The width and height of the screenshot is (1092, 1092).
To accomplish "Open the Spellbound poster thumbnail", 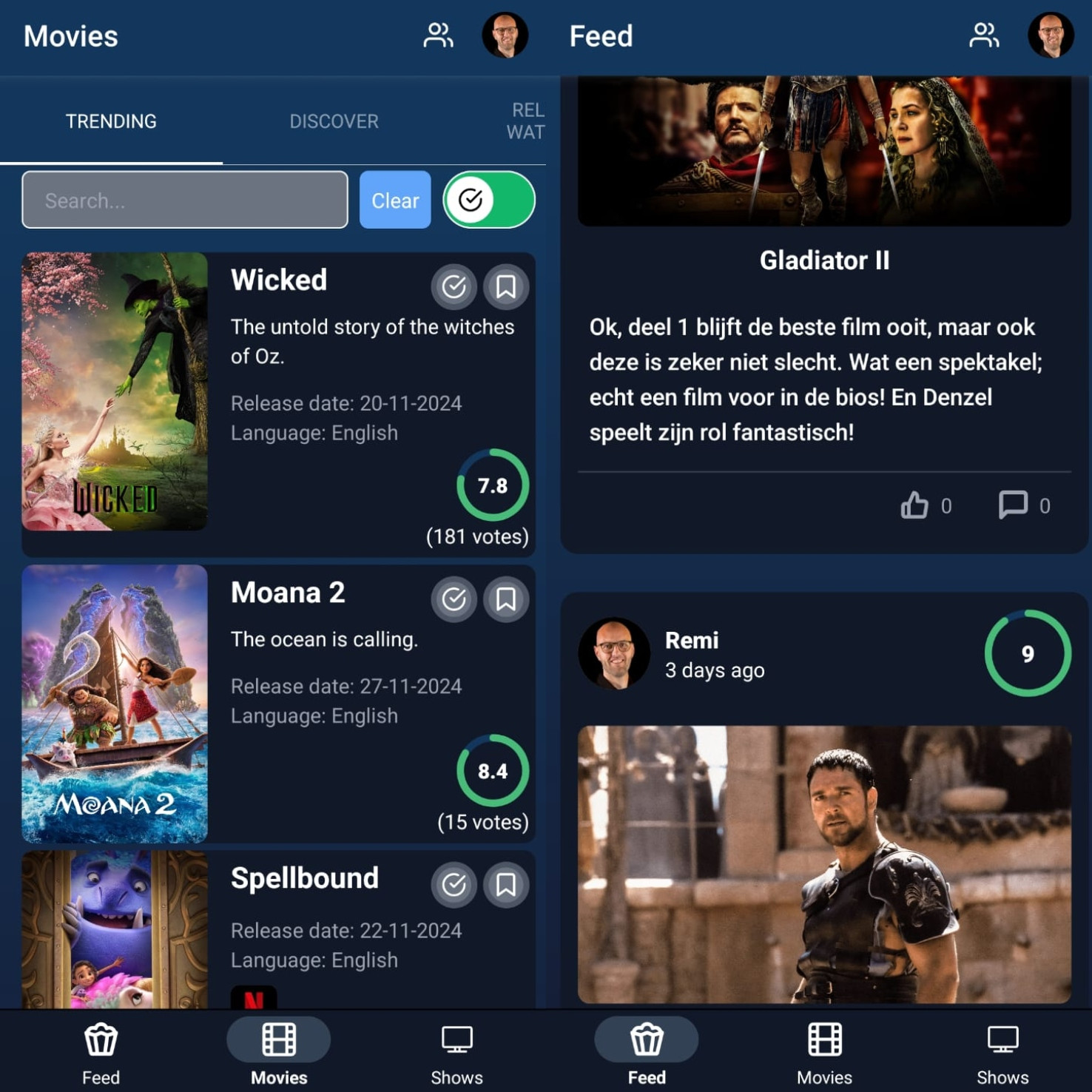I will [x=115, y=929].
